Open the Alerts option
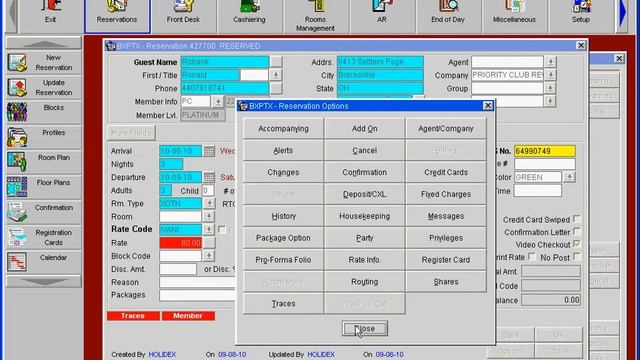Screen dimensions: 640x360 pyautogui.click(x=283, y=151)
